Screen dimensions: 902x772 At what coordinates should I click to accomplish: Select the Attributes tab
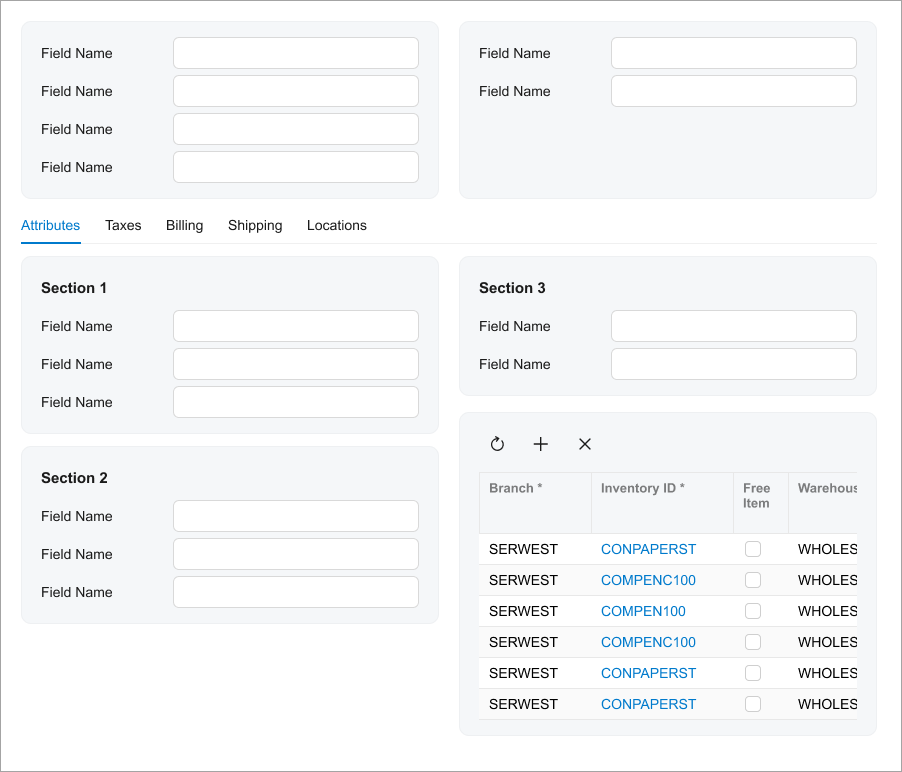point(50,225)
